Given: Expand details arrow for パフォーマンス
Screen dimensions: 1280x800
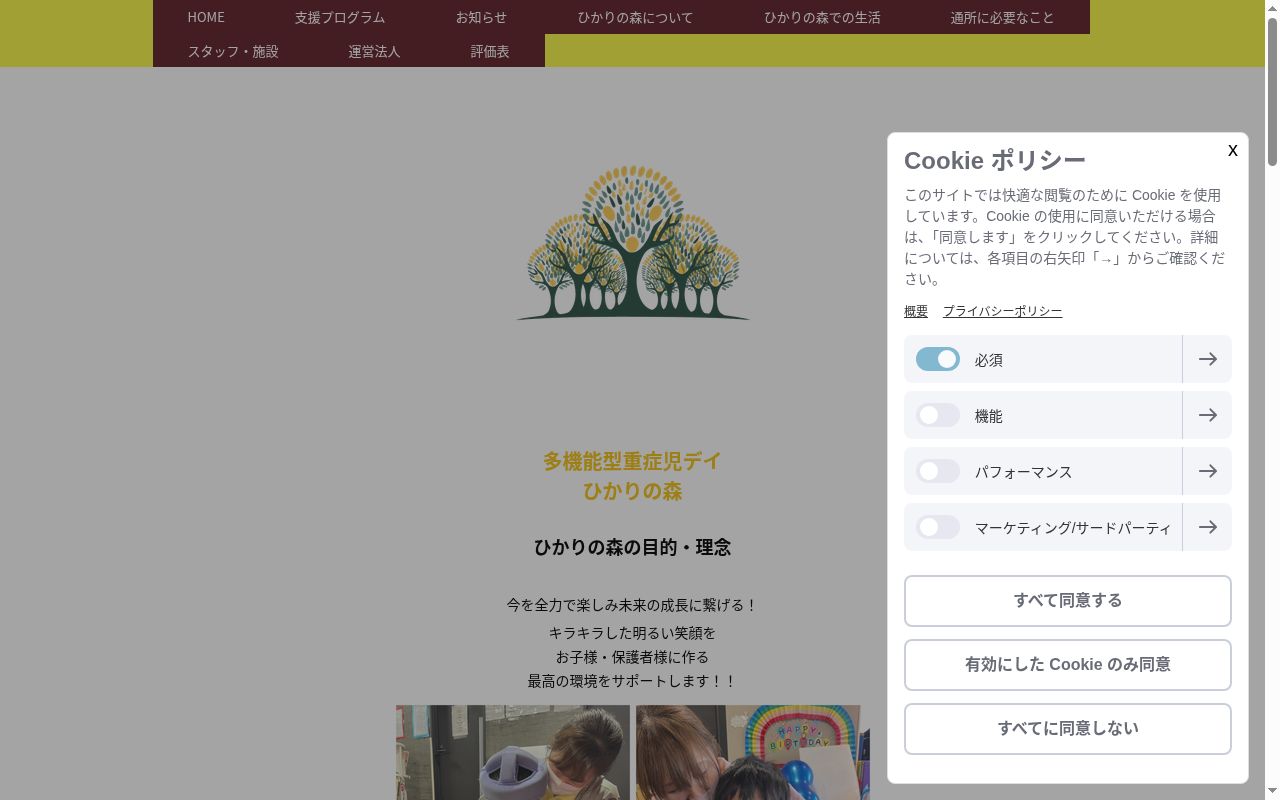Looking at the screenshot, I should (x=1207, y=471).
